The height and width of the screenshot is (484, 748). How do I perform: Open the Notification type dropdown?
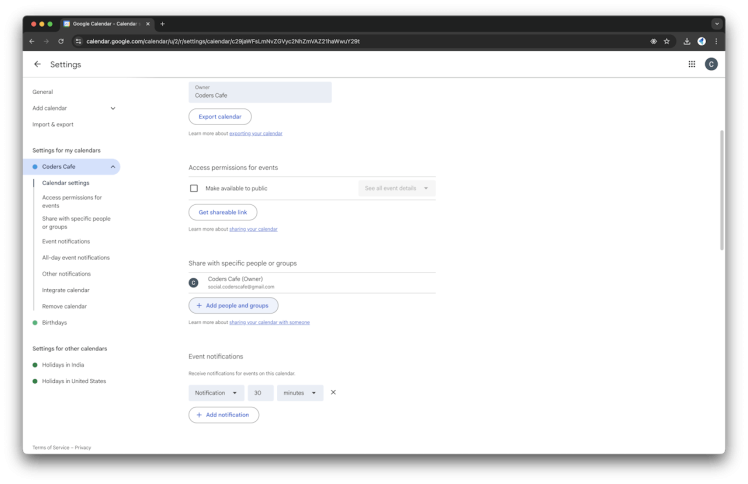[x=217, y=393]
